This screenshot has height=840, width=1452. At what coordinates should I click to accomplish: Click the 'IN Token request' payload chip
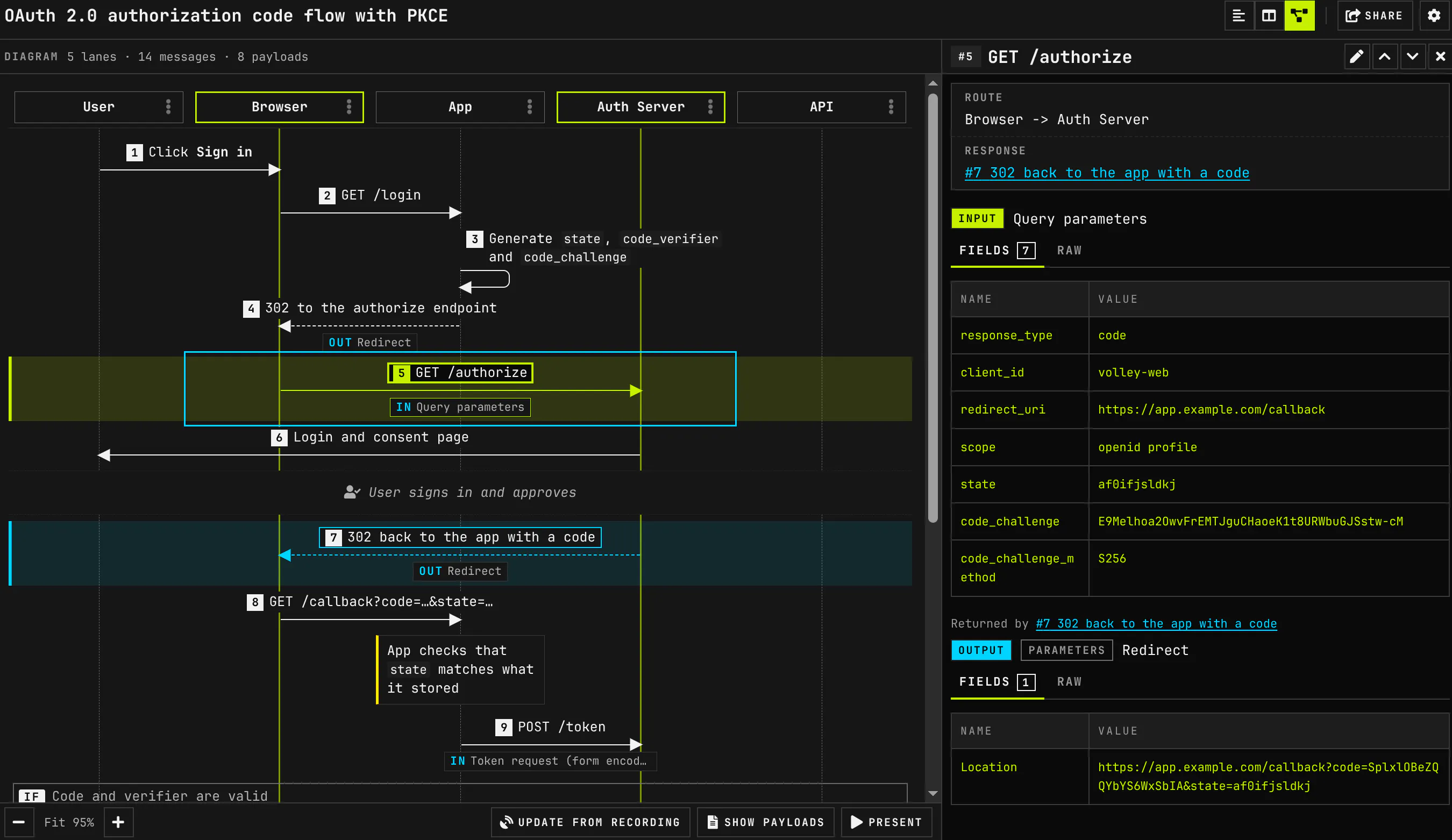(x=550, y=761)
